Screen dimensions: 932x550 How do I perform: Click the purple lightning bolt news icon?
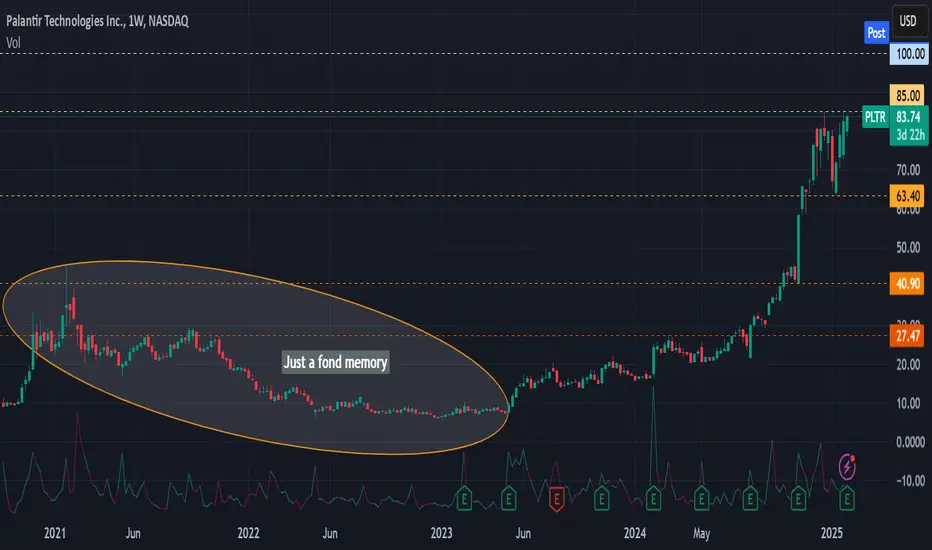coord(847,467)
